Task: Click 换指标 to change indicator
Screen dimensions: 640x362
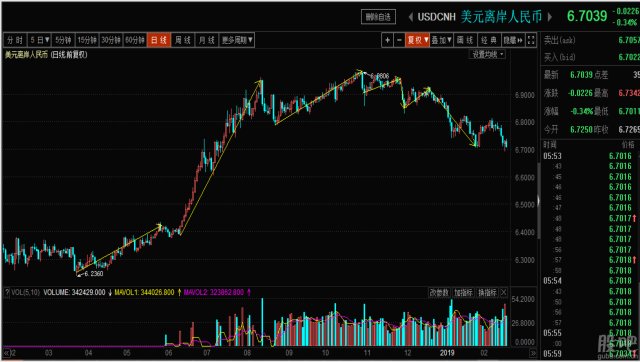Action: coord(487,292)
